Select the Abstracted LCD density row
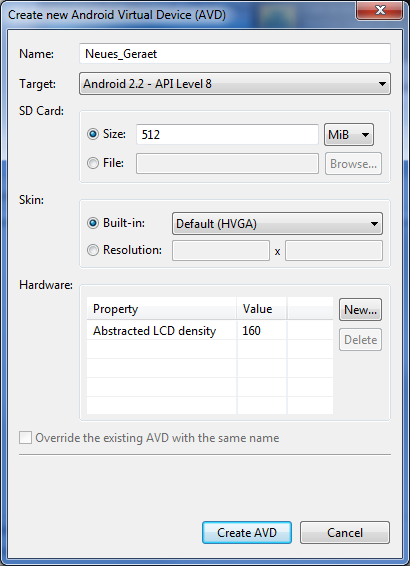Screen dimensions: 410x566 pyautogui.click(x=210, y=330)
